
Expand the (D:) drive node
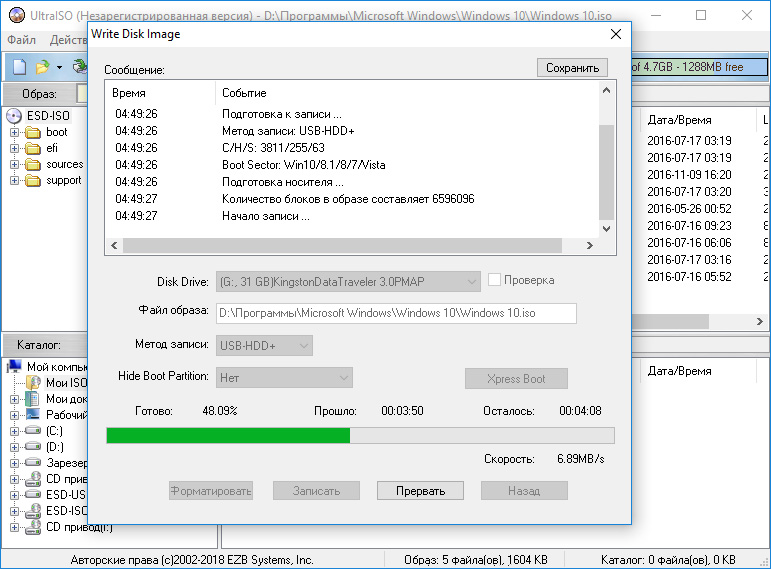tap(14, 448)
